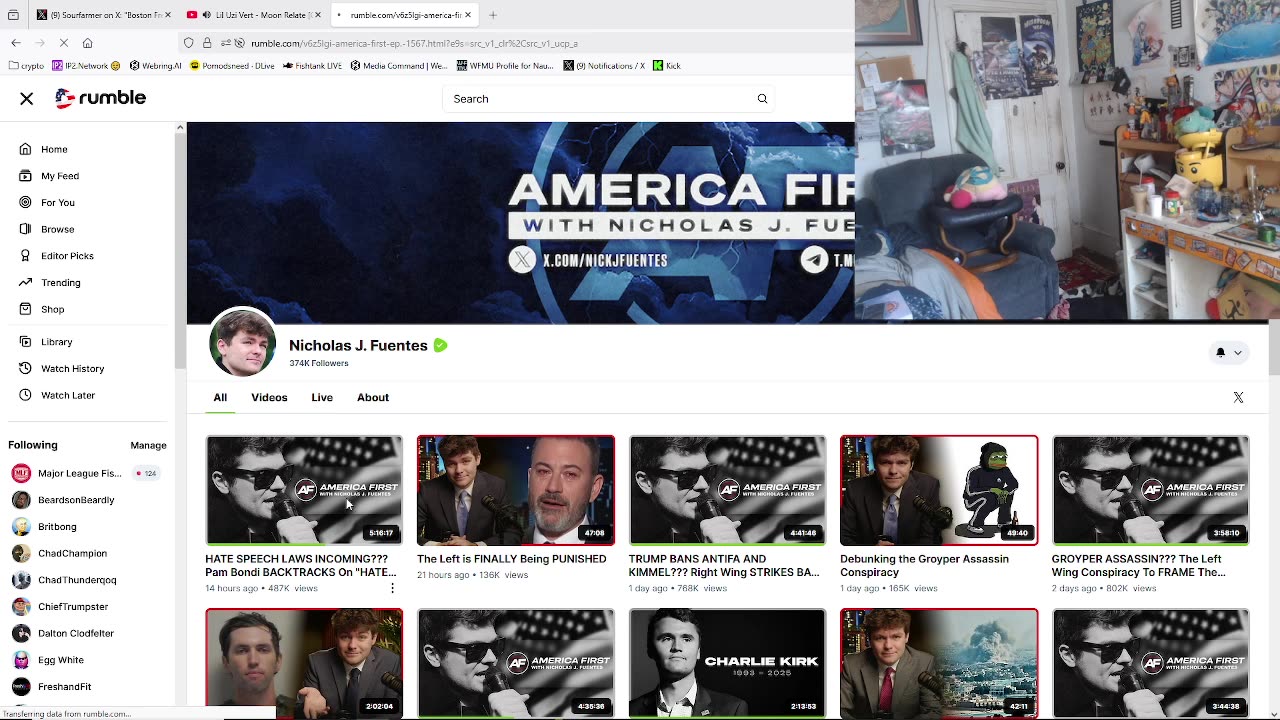Screen dimensions: 1280x720
Task: Open the three-dot menu on HATE SPEECH video
Action: [x=392, y=588]
